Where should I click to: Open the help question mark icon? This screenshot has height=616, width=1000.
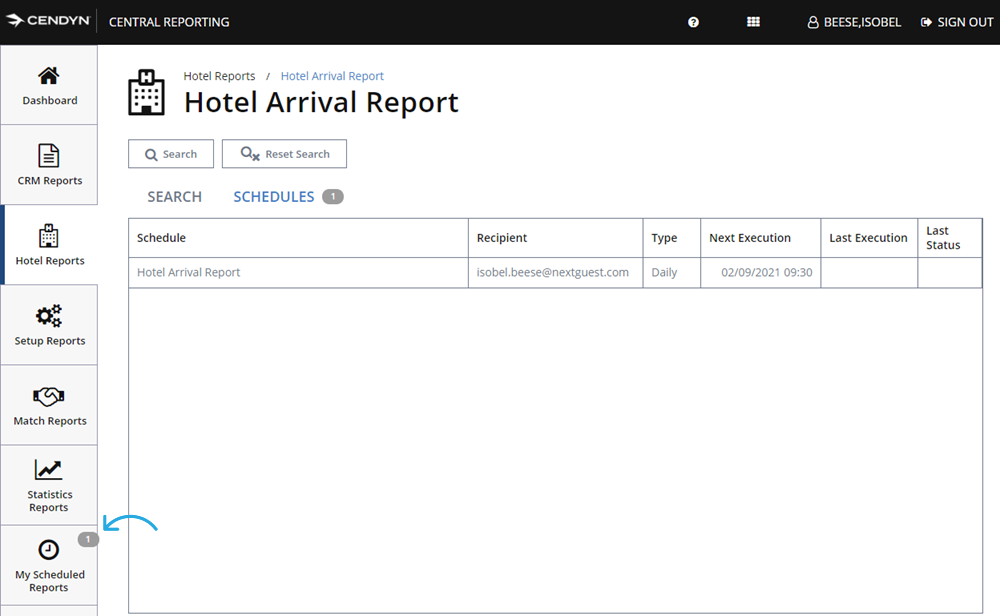pos(693,22)
